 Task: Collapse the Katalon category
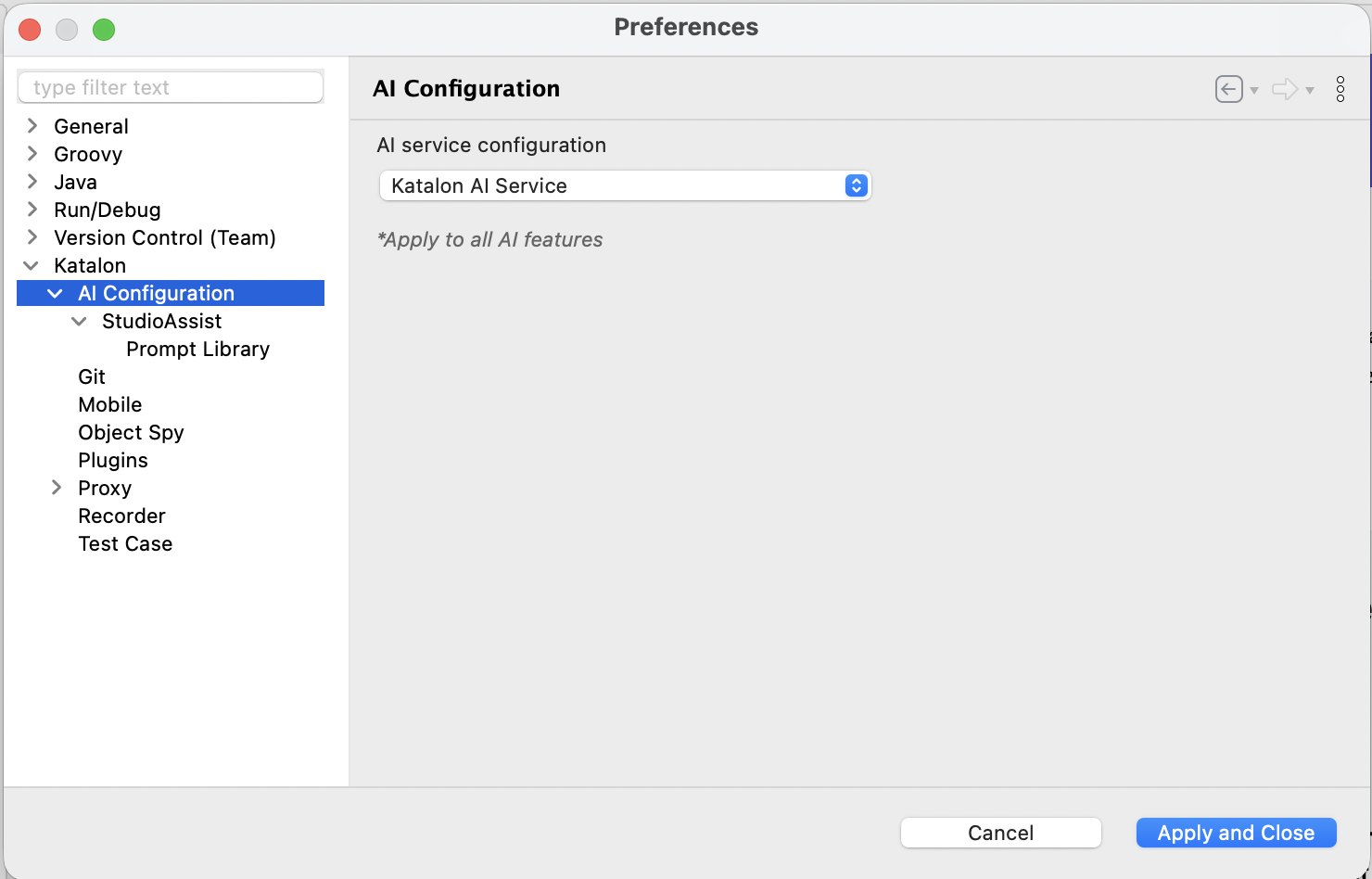click(x=32, y=265)
